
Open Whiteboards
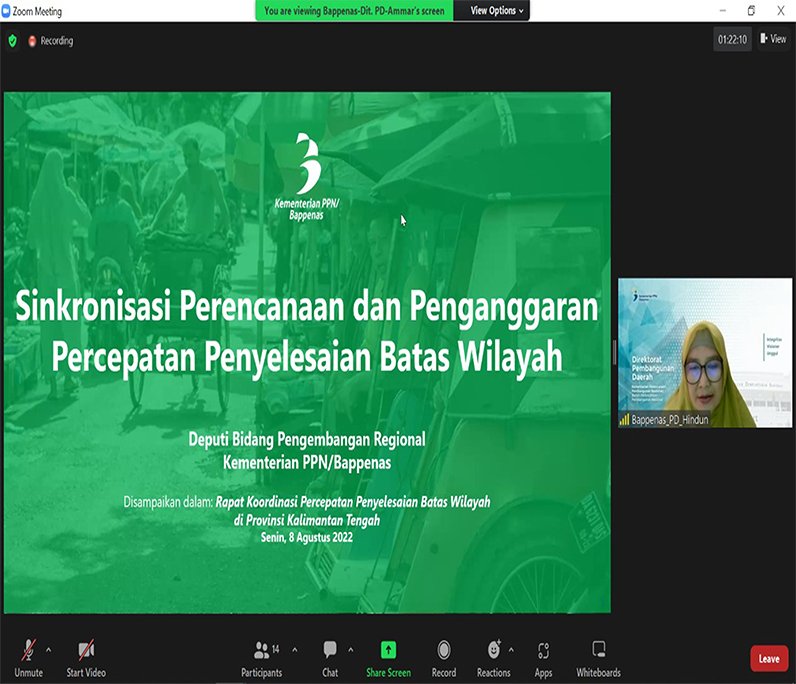(599, 658)
